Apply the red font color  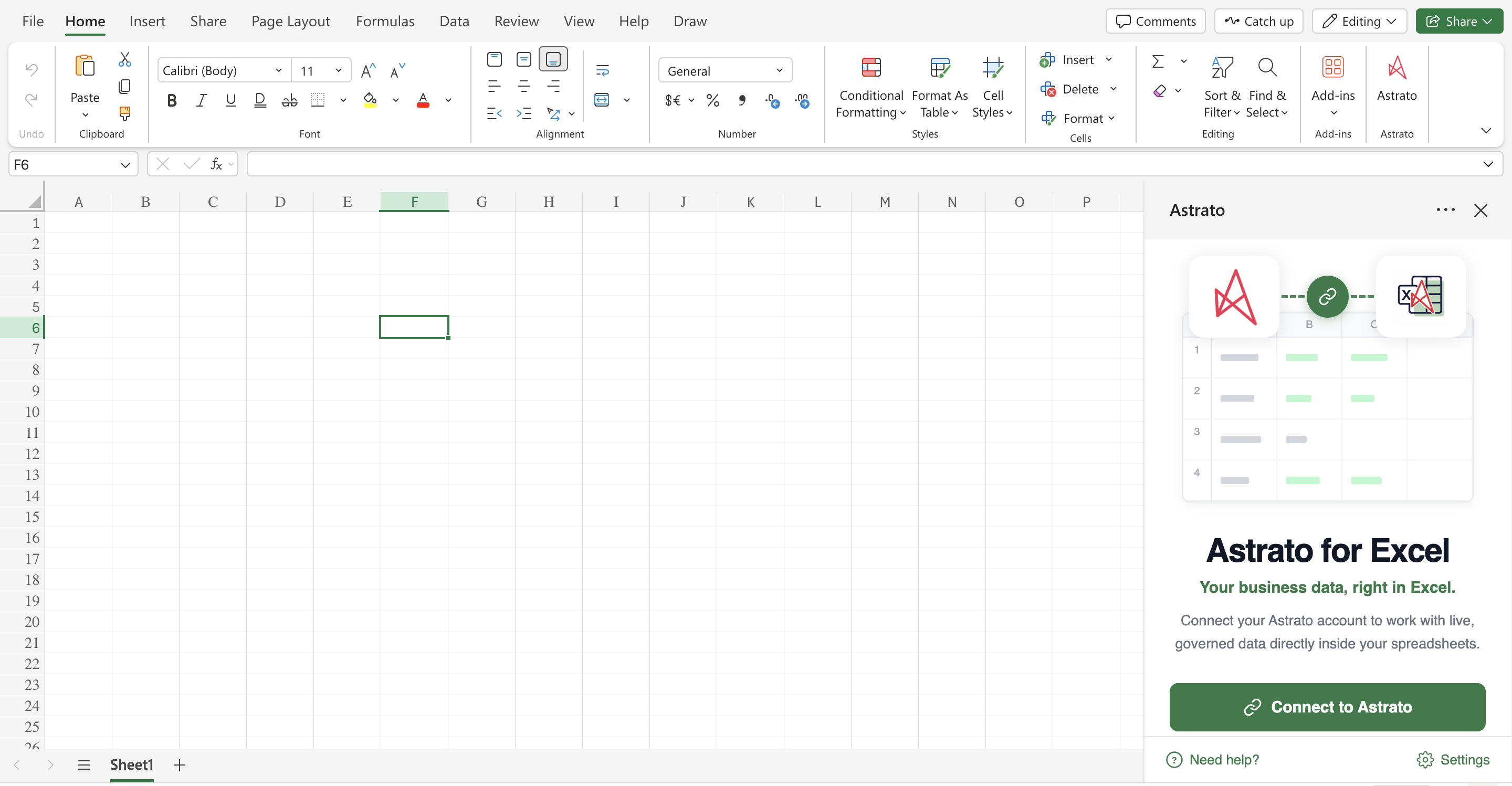pyautogui.click(x=423, y=100)
